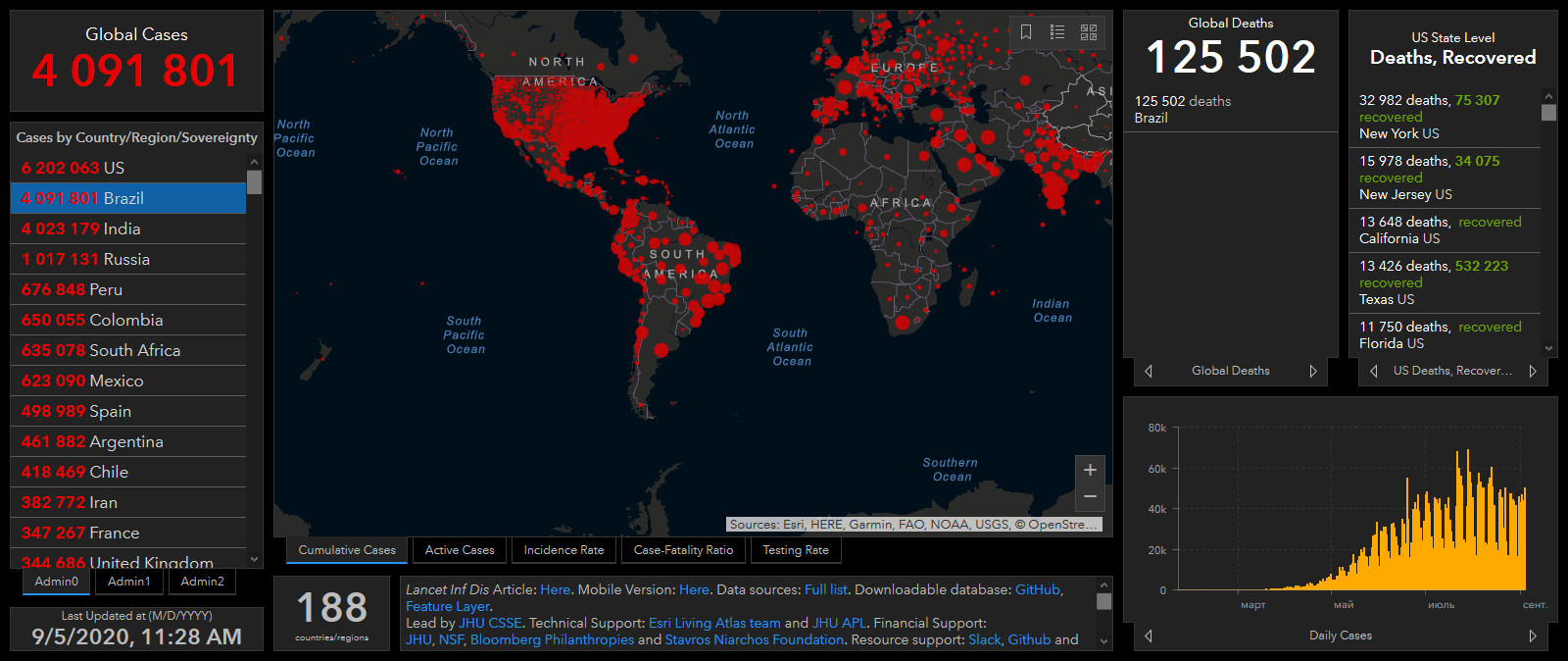Viewport: 1568px width, 661px height.
Task: Click right arrow next to US Deaths, Recovered
Action: [1533, 371]
